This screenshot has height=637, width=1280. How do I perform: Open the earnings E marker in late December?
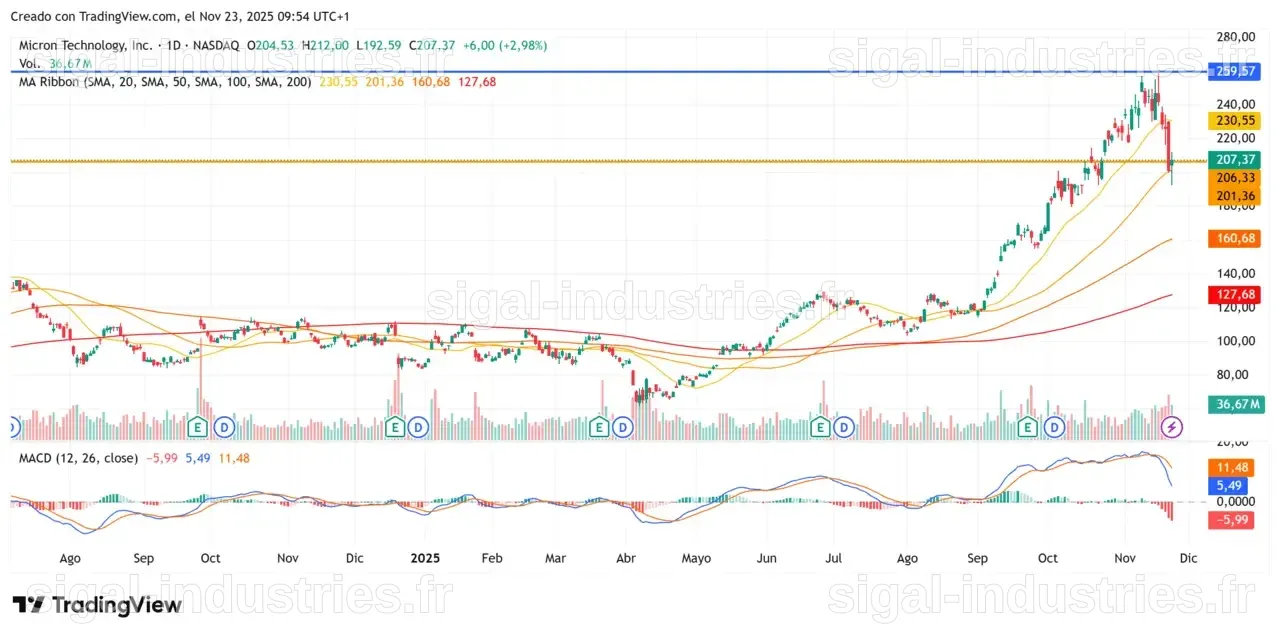coord(394,427)
